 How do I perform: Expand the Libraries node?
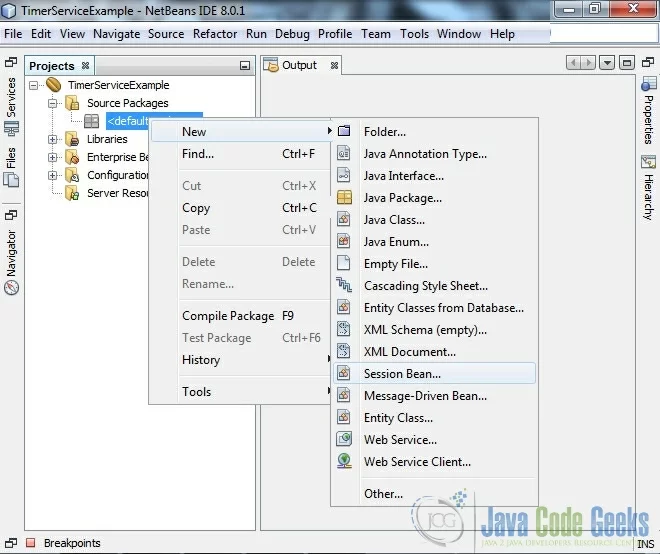point(53,139)
